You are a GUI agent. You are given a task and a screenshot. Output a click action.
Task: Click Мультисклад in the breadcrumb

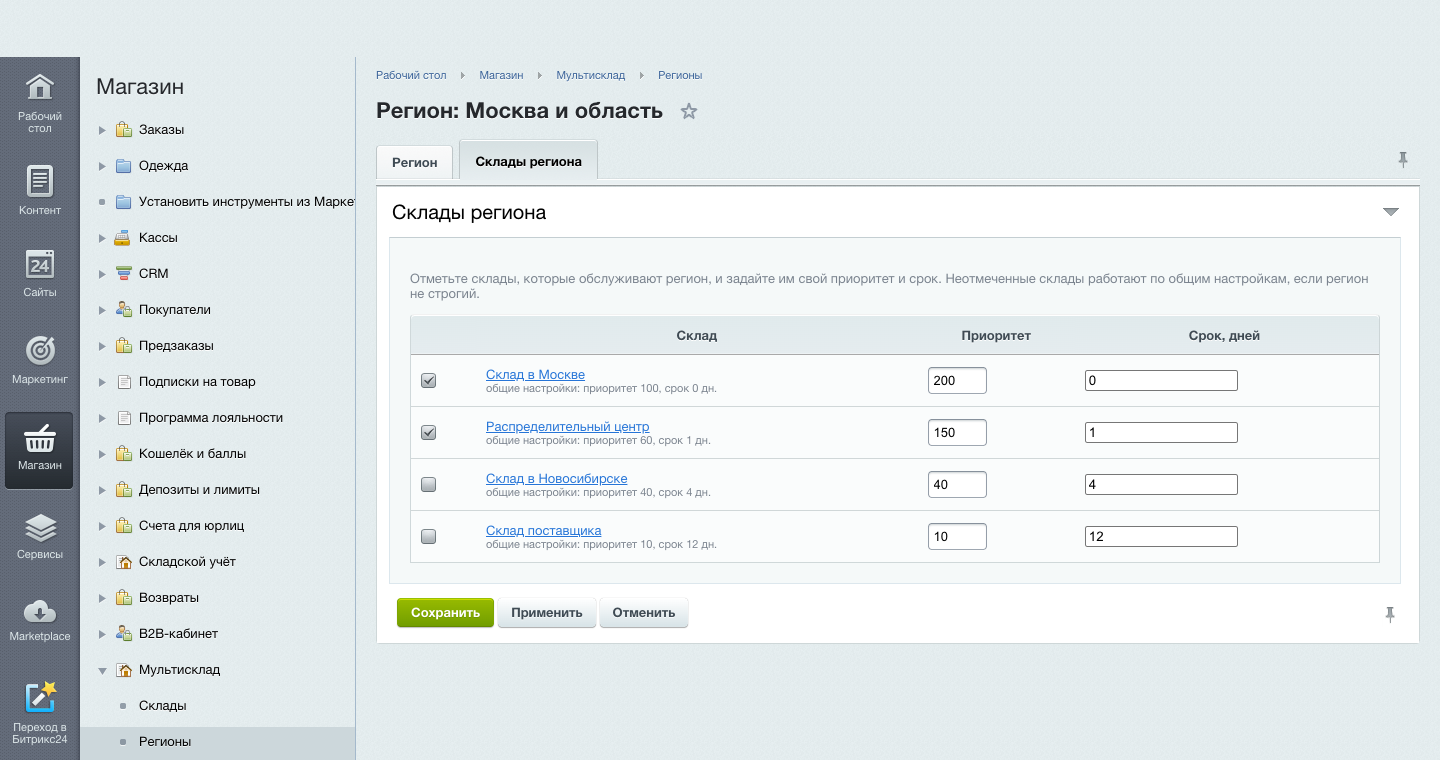pyautogui.click(x=591, y=75)
